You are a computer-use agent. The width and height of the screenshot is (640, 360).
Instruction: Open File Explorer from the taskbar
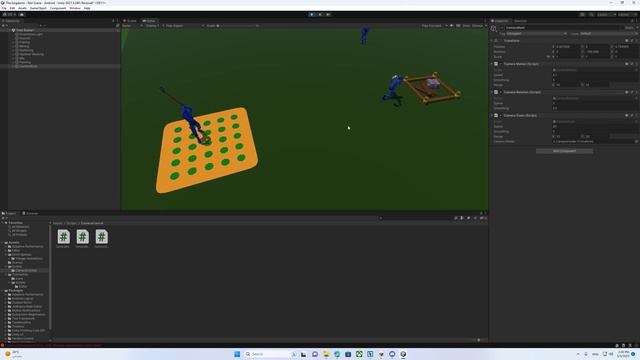(x=326, y=354)
